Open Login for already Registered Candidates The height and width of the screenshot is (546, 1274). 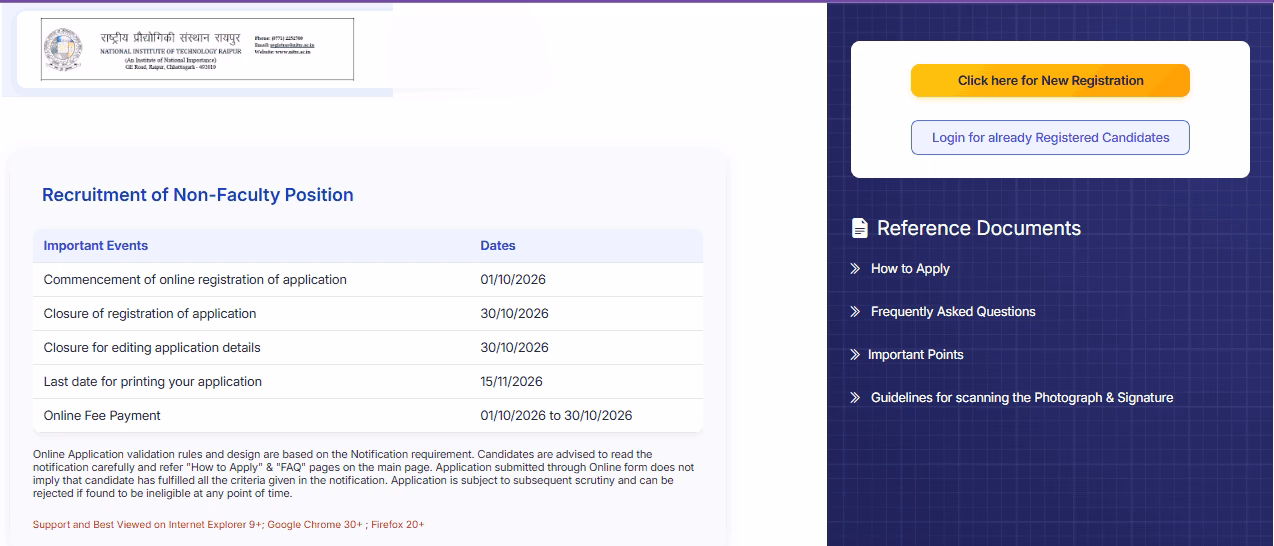pos(1050,138)
